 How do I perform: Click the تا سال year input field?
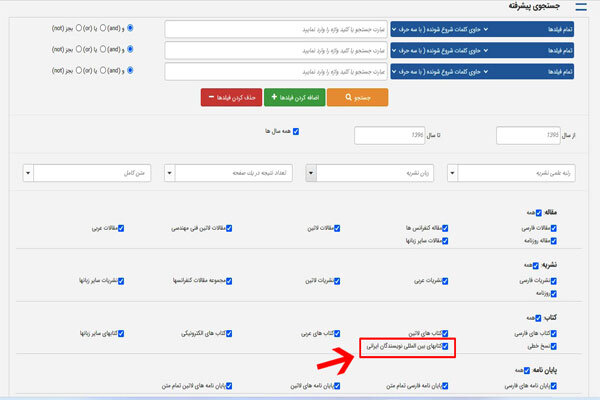tap(378, 133)
